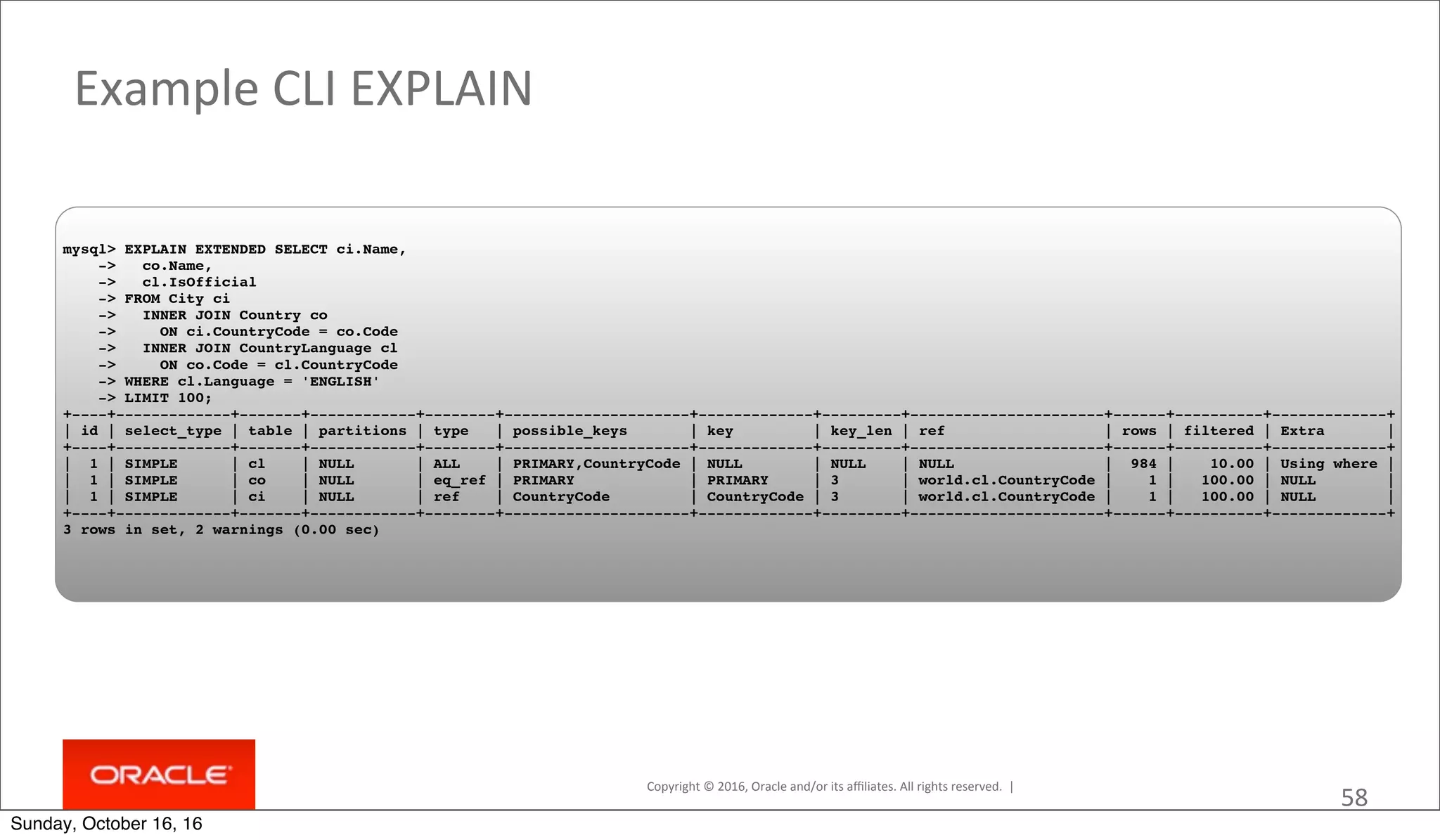Click the 'mysql> EXPLAIN EXTENDED SELECT ci.Name,' line

235,250
